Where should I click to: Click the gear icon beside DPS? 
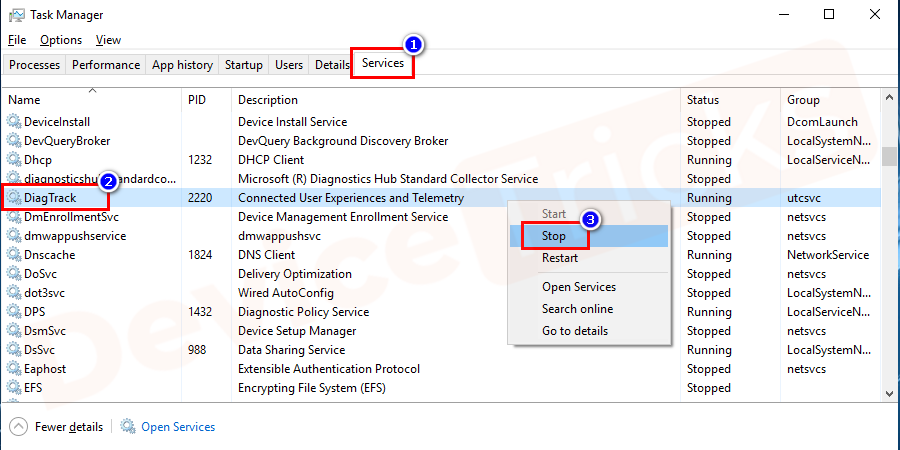click(13, 312)
